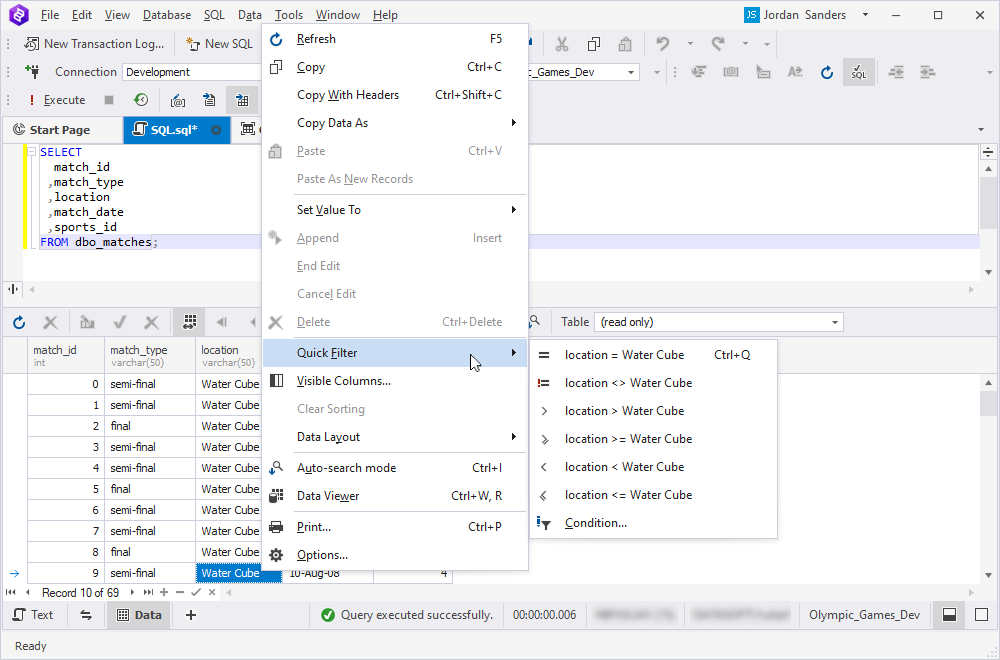Expand the Data Layout submenu
1000x660 pixels.
click(x=395, y=437)
